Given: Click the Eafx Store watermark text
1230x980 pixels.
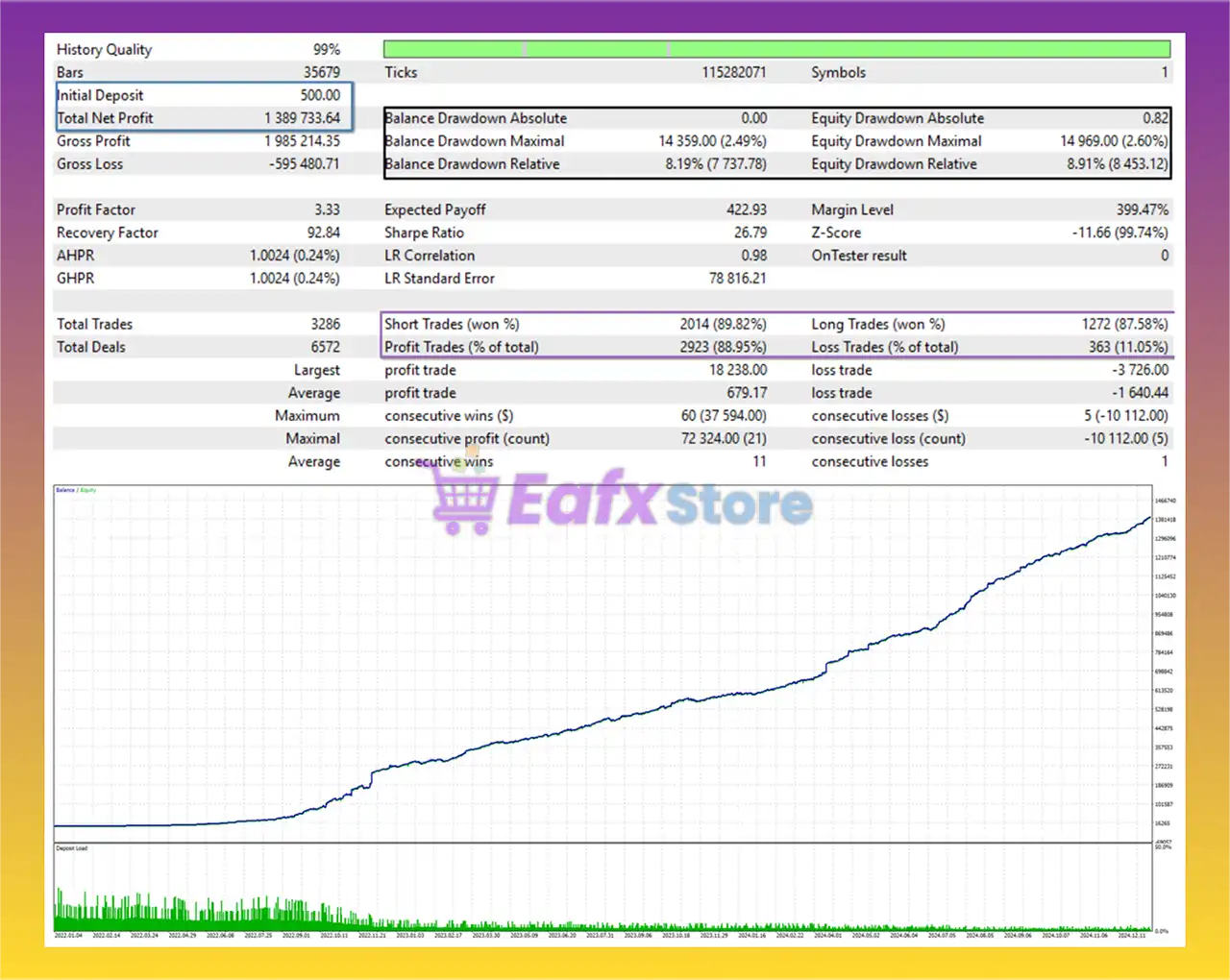Looking at the screenshot, I should 659,502.
